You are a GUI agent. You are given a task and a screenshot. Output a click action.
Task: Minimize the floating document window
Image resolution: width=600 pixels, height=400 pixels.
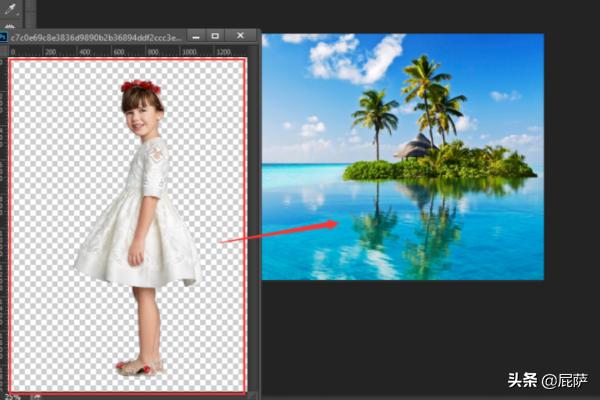click(196, 36)
